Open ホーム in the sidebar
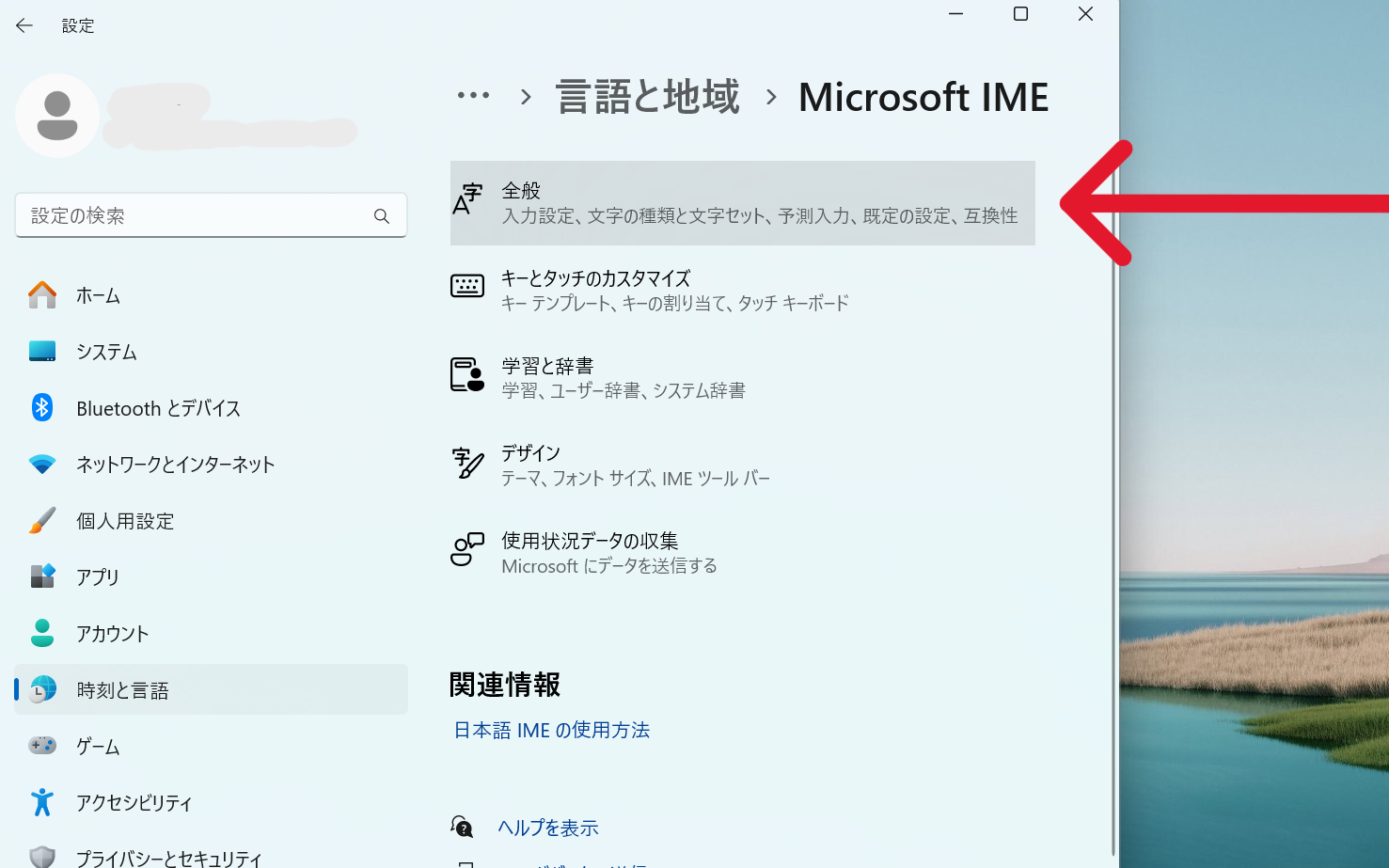The width and height of the screenshot is (1389, 868). (x=211, y=295)
